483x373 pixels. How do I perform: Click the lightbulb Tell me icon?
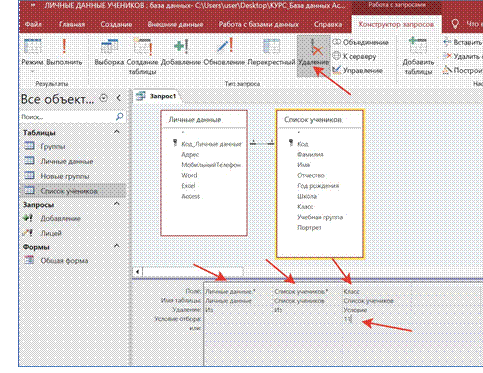coord(455,24)
